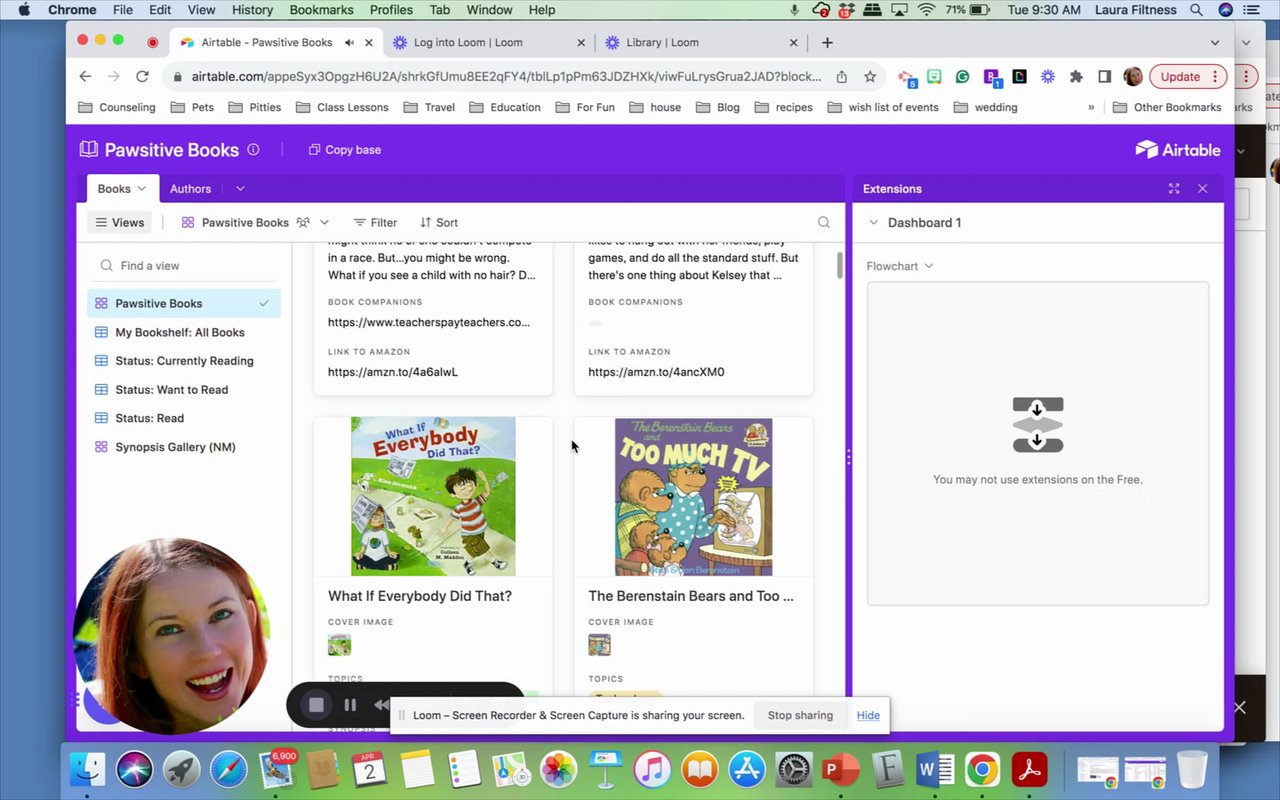
Task: Open Safari from the Dock
Action: pyautogui.click(x=228, y=769)
